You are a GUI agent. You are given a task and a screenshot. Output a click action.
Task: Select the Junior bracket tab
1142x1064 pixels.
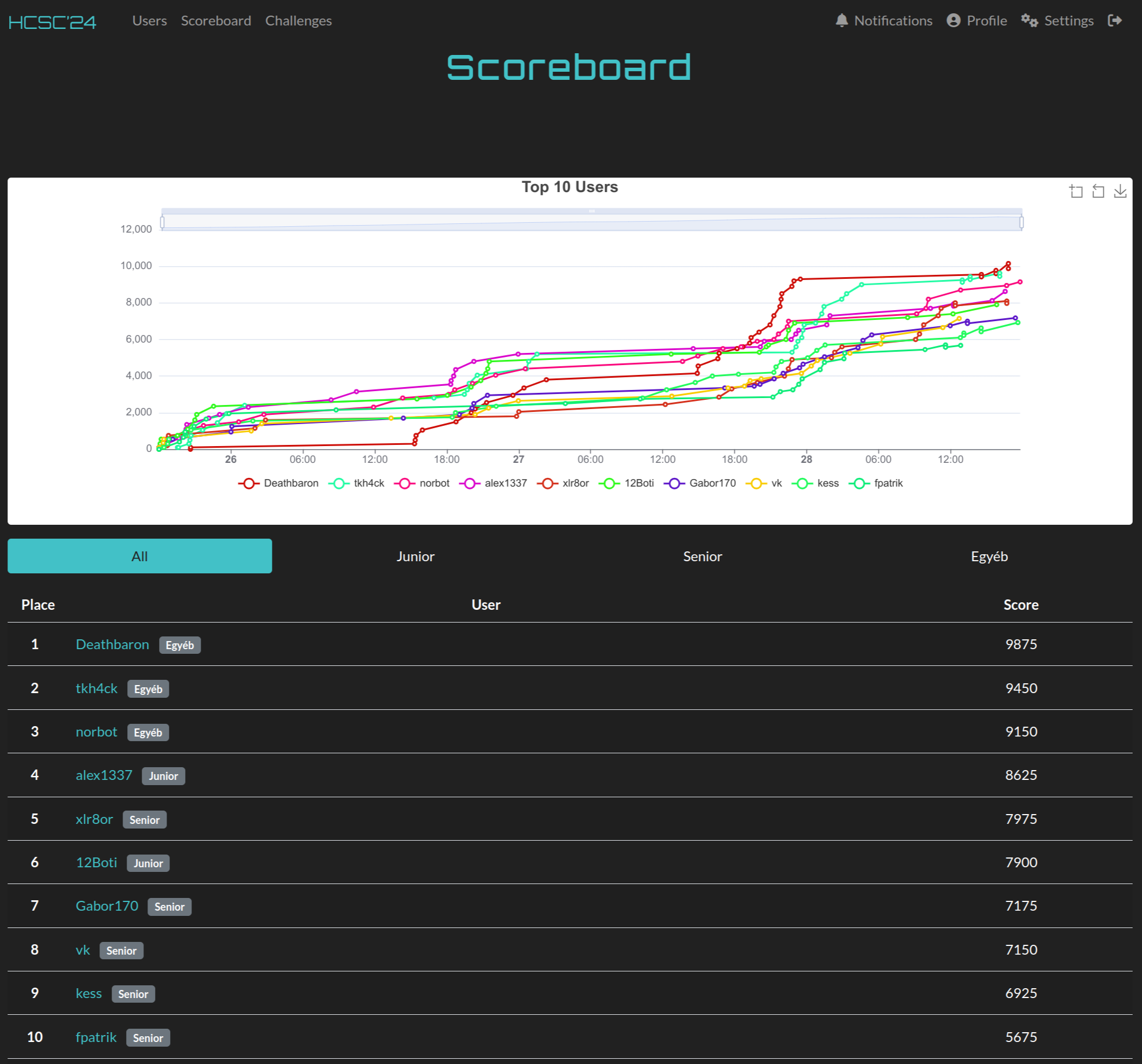[415, 556]
